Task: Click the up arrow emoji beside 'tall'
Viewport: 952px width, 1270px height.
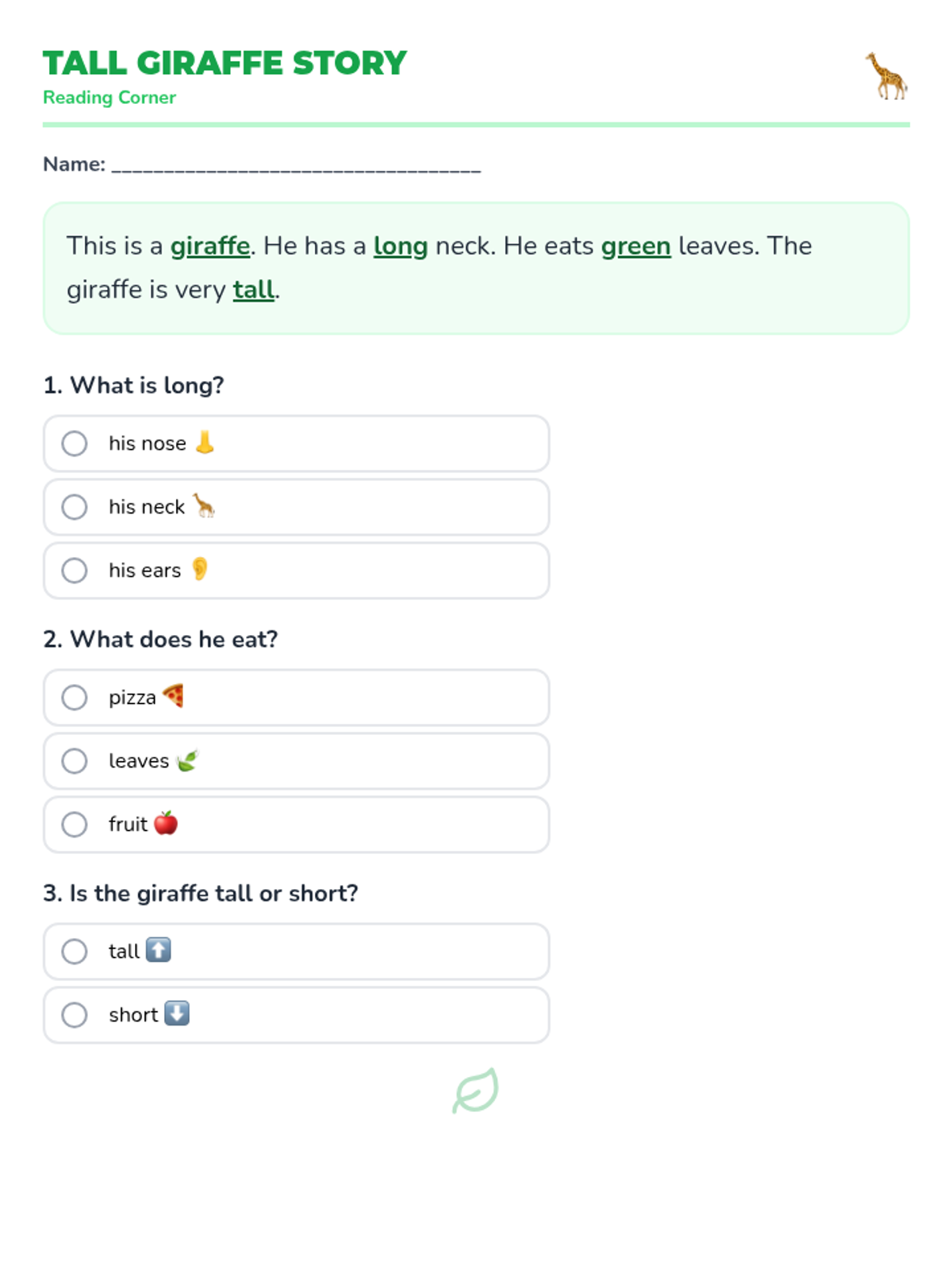Action: click(159, 950)
